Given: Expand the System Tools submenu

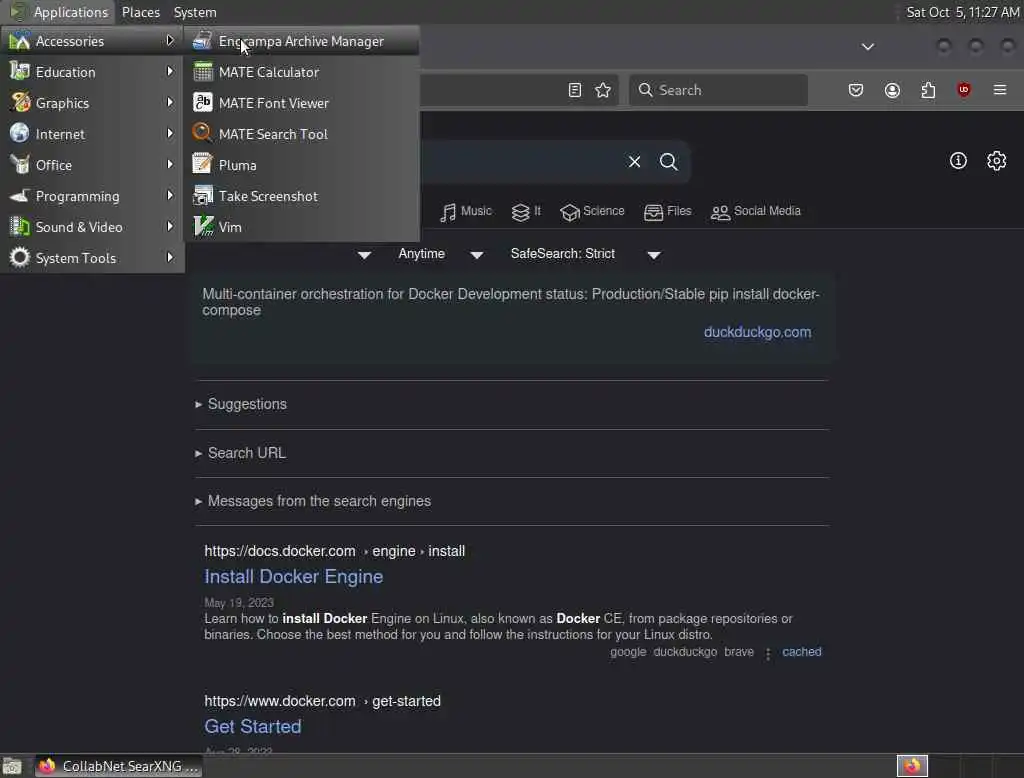Looking at the screenshot, I should (92, 258).
